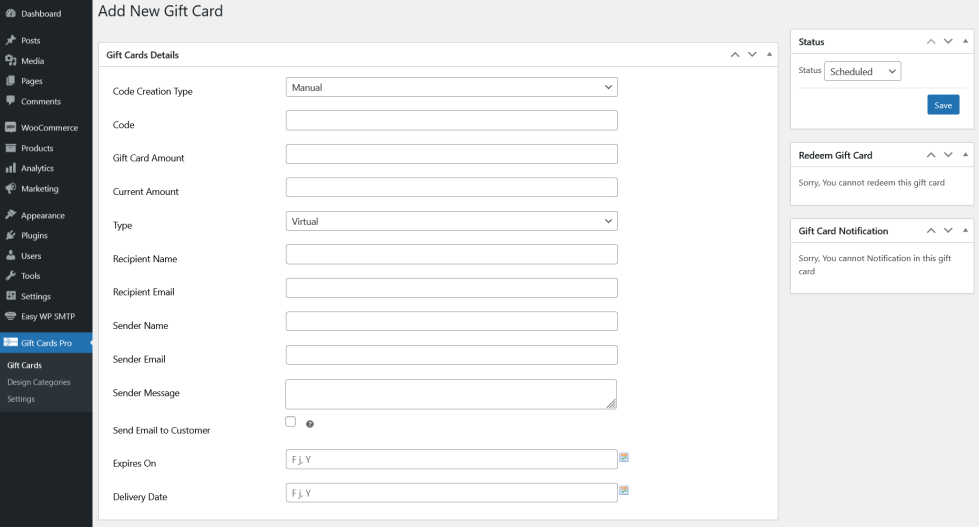Open calendar picker for Expires On

pos(624,457)
